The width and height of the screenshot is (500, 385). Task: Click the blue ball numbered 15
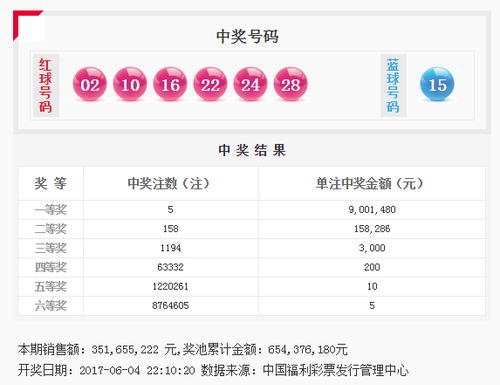tap(437, 84)
